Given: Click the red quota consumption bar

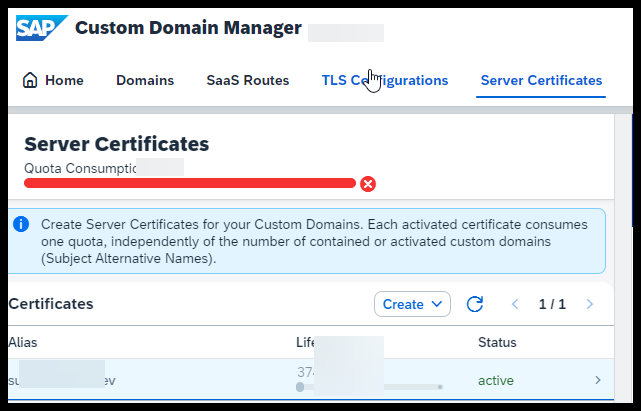Looking at the screenshot, I should coord(190,183).
